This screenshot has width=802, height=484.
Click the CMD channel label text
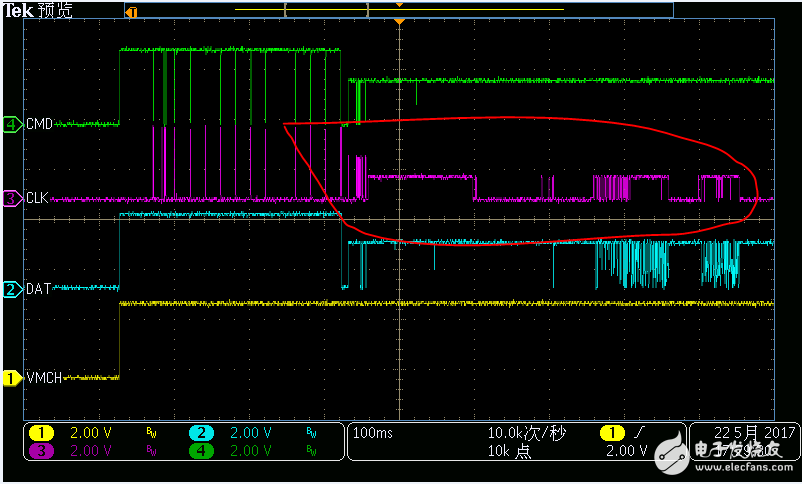coord(39,124)
